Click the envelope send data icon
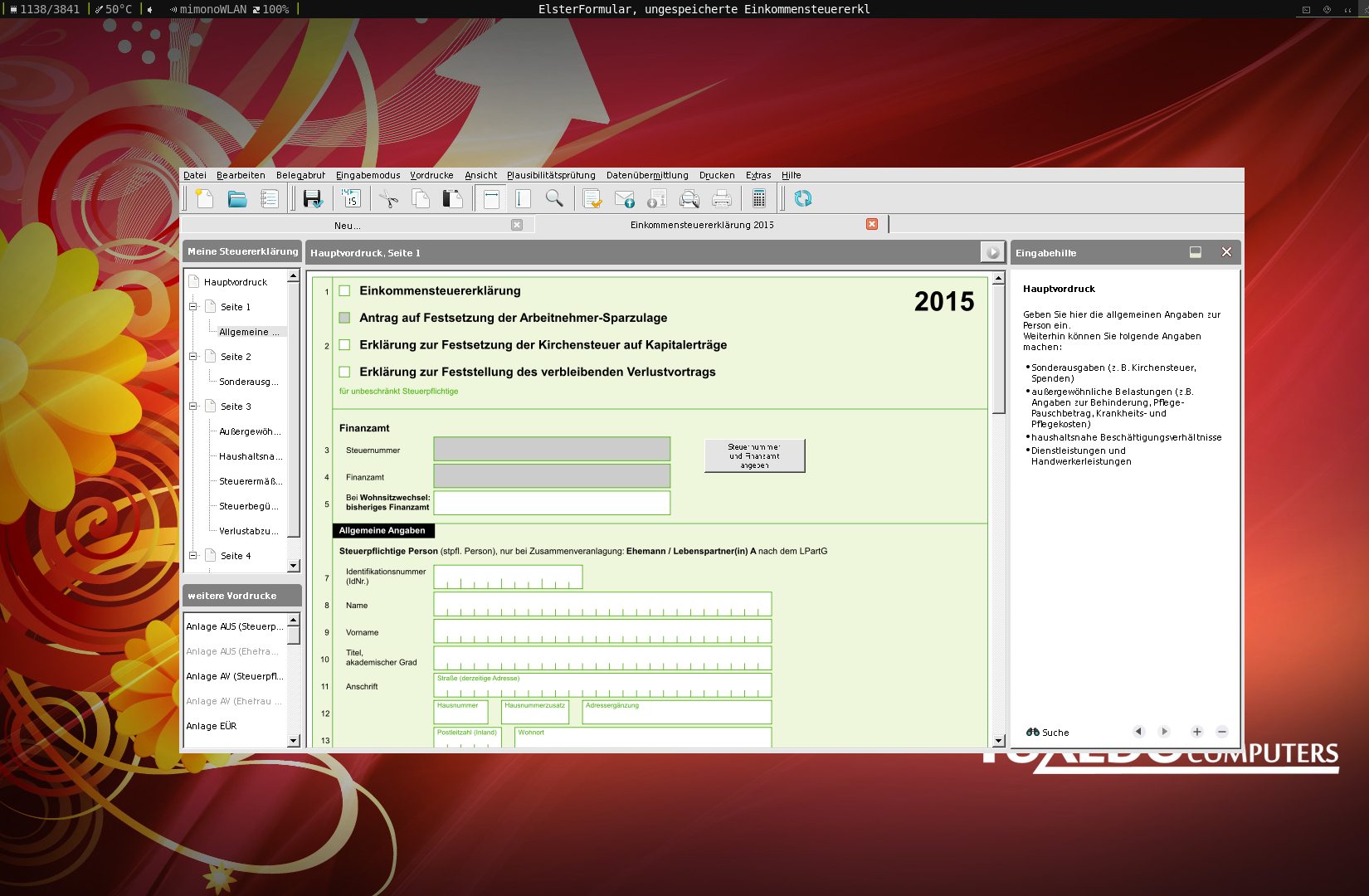Image resolution: width=1369 pixels, height=896 pixels. (625, 198)
